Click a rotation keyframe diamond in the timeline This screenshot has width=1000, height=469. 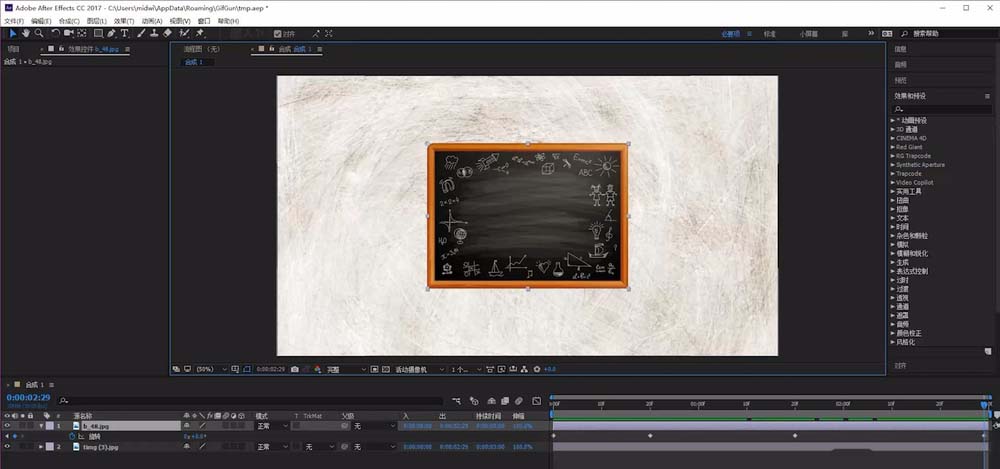coord(650,435)
